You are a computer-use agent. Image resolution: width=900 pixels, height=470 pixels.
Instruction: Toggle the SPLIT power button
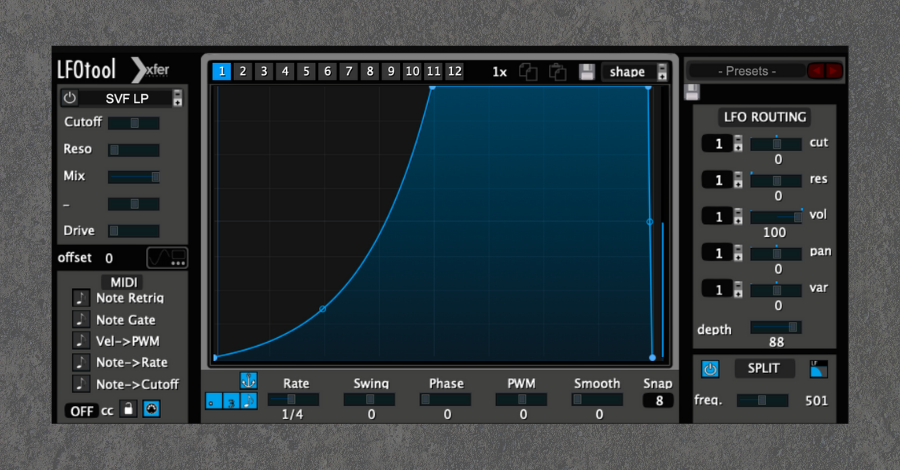point(710,369)
